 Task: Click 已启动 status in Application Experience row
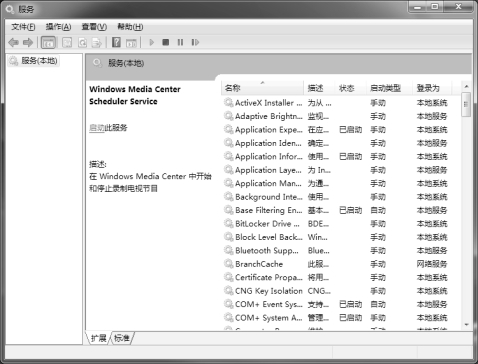[x=350, y=130]
